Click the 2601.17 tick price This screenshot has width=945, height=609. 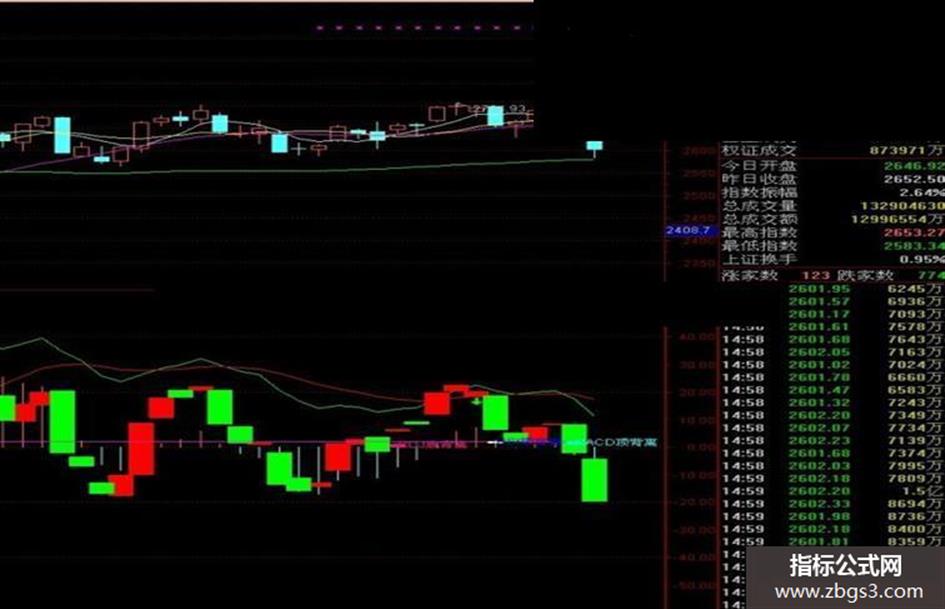point(819,314)
